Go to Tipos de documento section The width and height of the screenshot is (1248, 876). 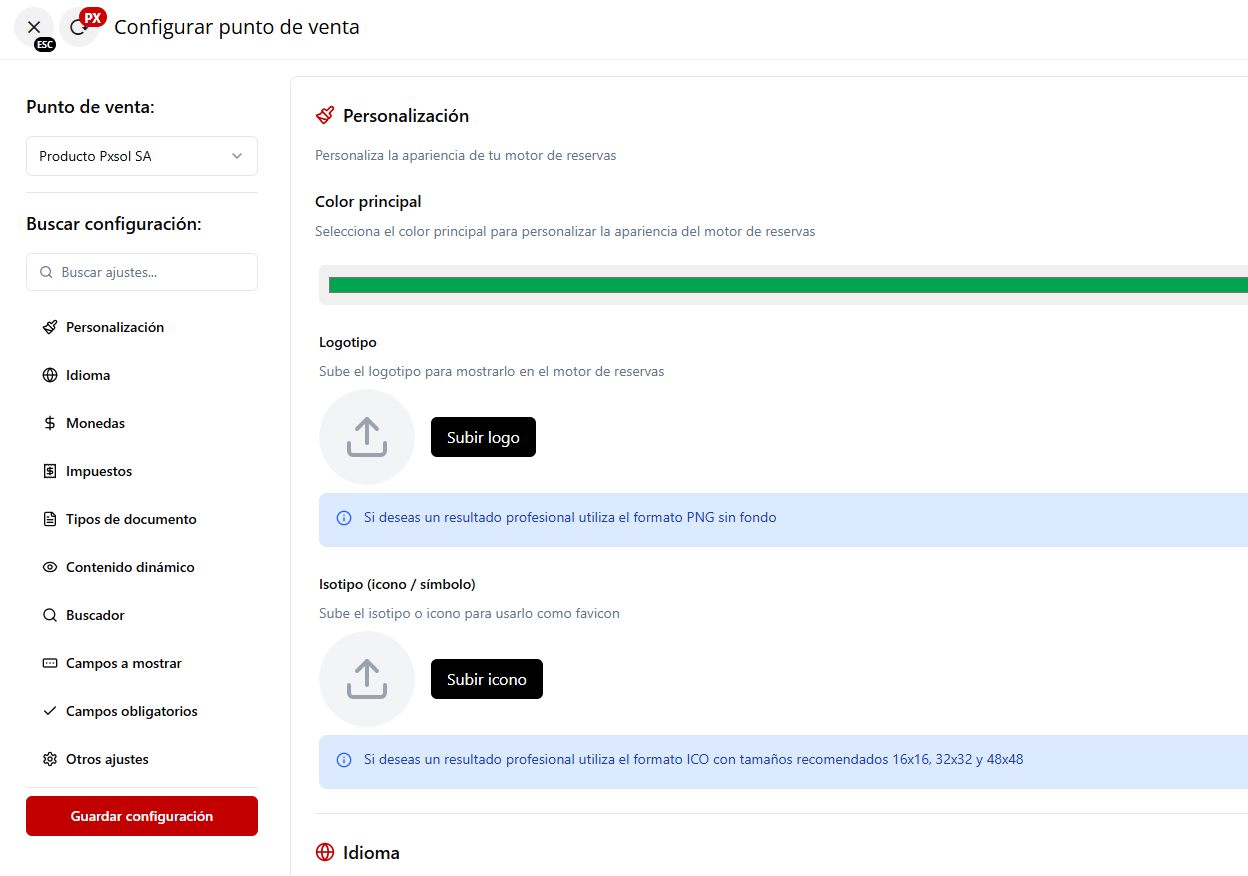coord(131,519)
